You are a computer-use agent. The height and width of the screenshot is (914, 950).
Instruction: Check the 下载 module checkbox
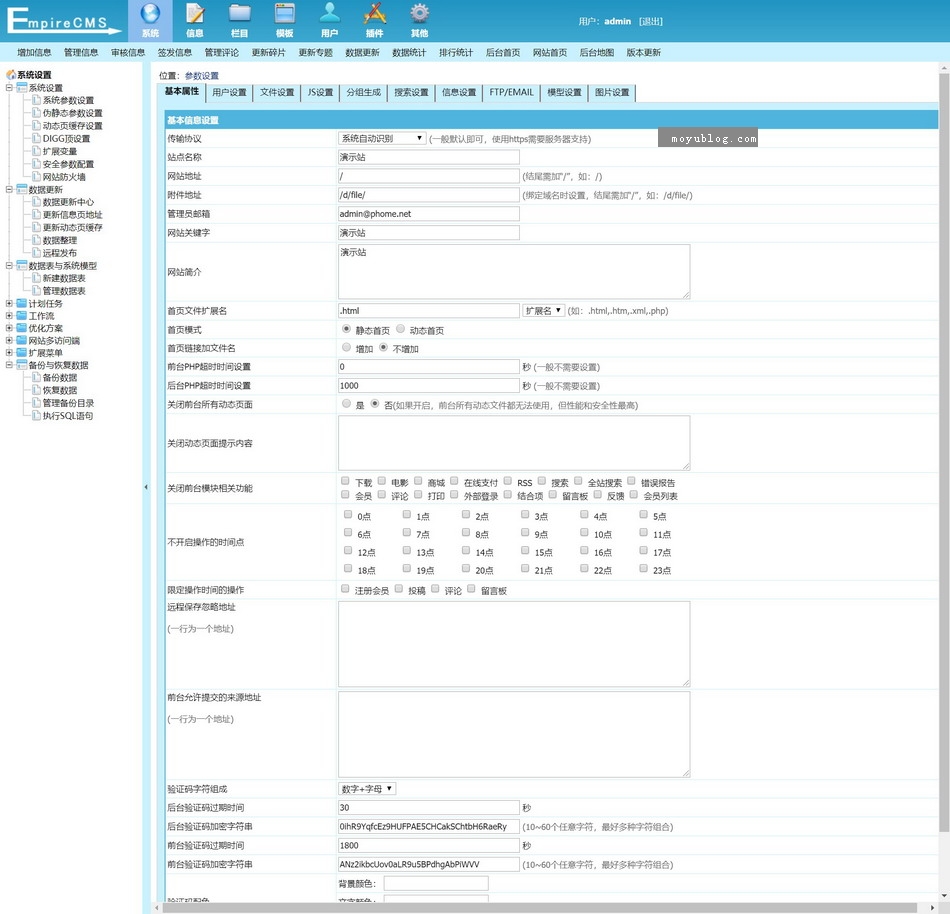pos(345,481)
